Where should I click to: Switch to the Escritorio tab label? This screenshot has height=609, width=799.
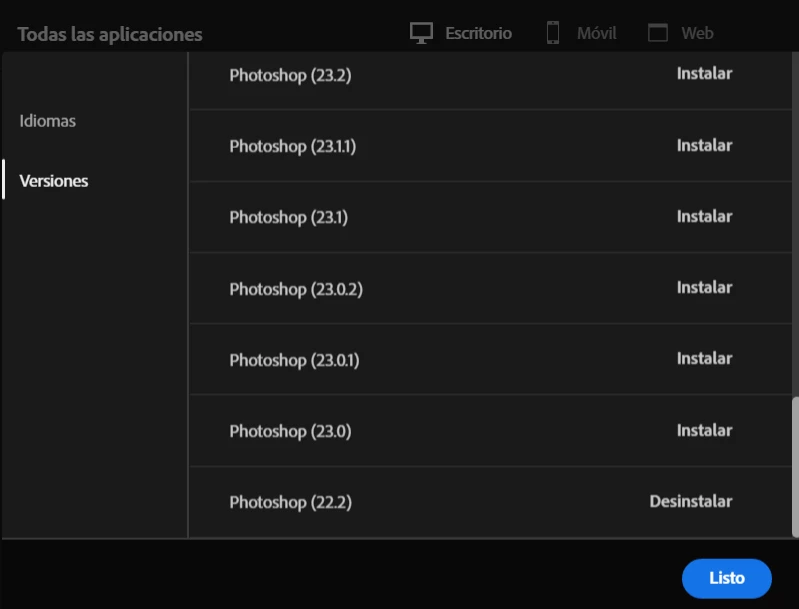[478, 33]
